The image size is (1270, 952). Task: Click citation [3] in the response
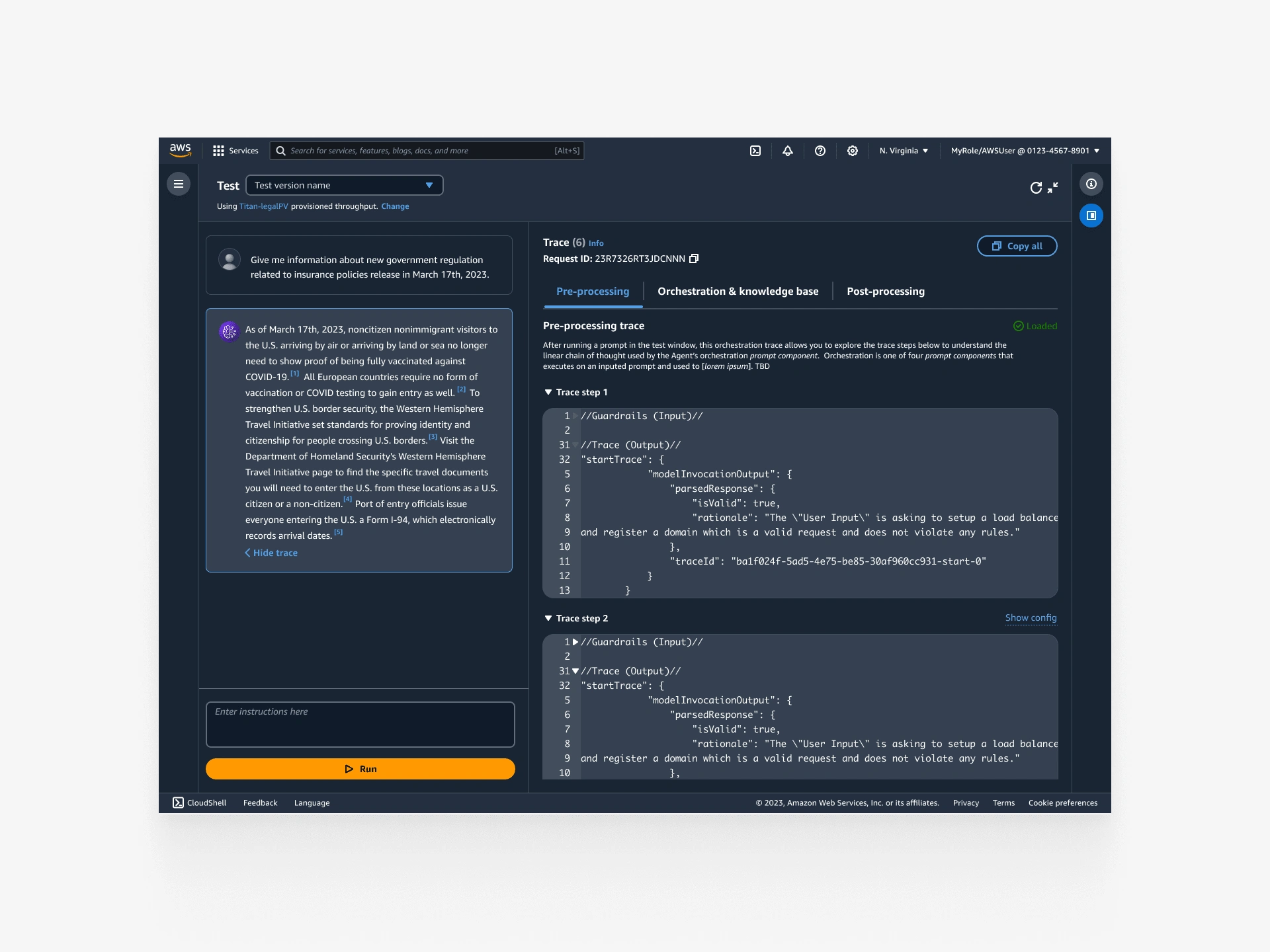[433, 437]
